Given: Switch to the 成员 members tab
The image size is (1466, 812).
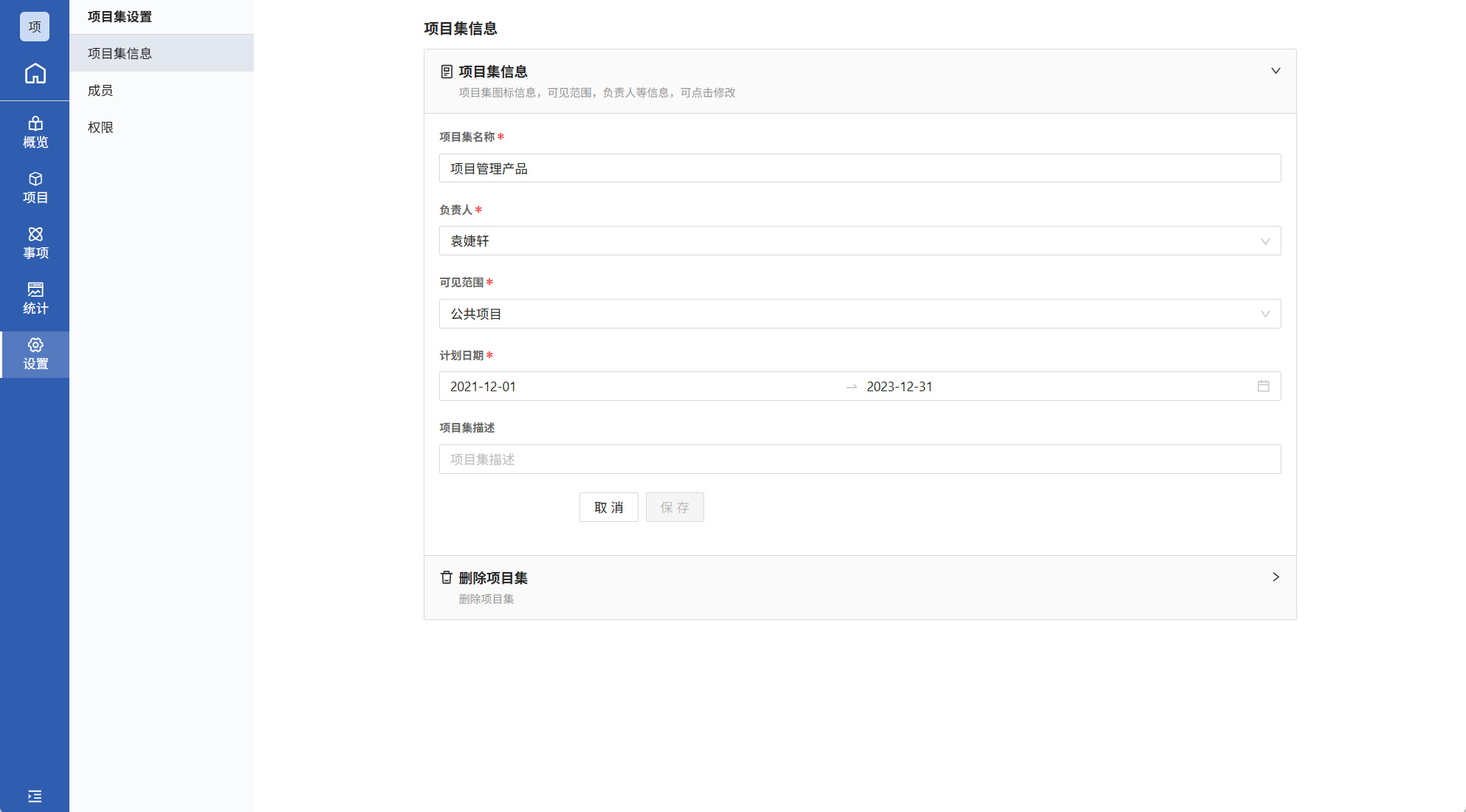Looking at the screenshot, I should (x=100, y=90).
